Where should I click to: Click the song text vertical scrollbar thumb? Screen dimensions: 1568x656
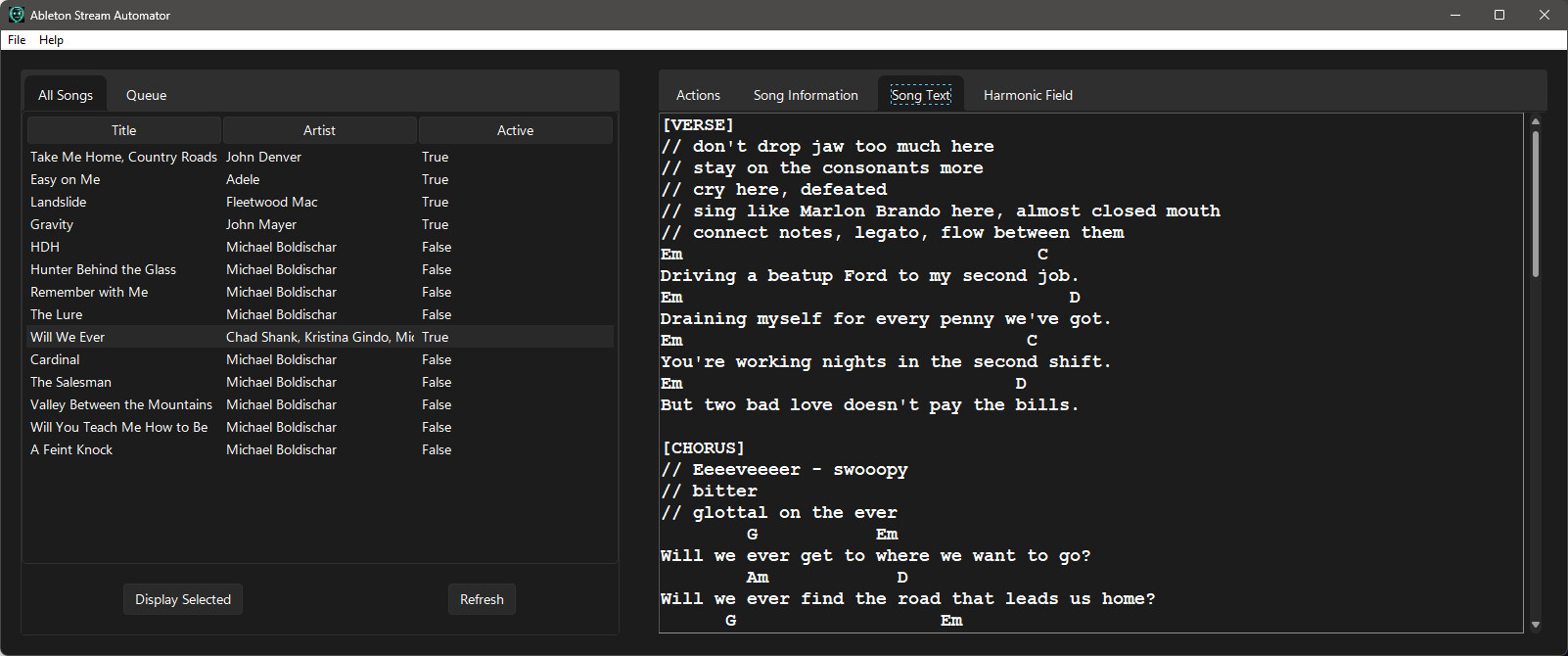pos(1535,204)
